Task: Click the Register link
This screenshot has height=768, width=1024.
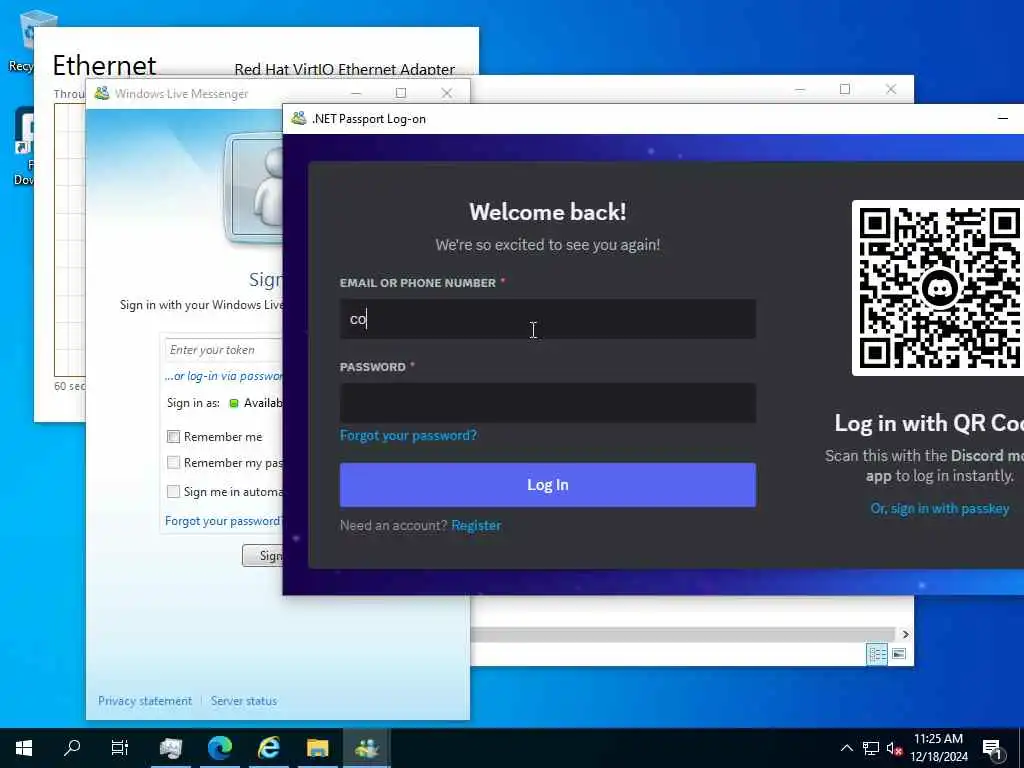Action: coord(476,526)
